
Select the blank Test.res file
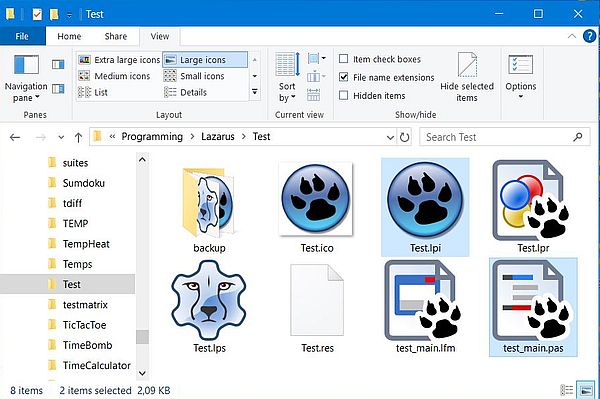tap(317, 300)
